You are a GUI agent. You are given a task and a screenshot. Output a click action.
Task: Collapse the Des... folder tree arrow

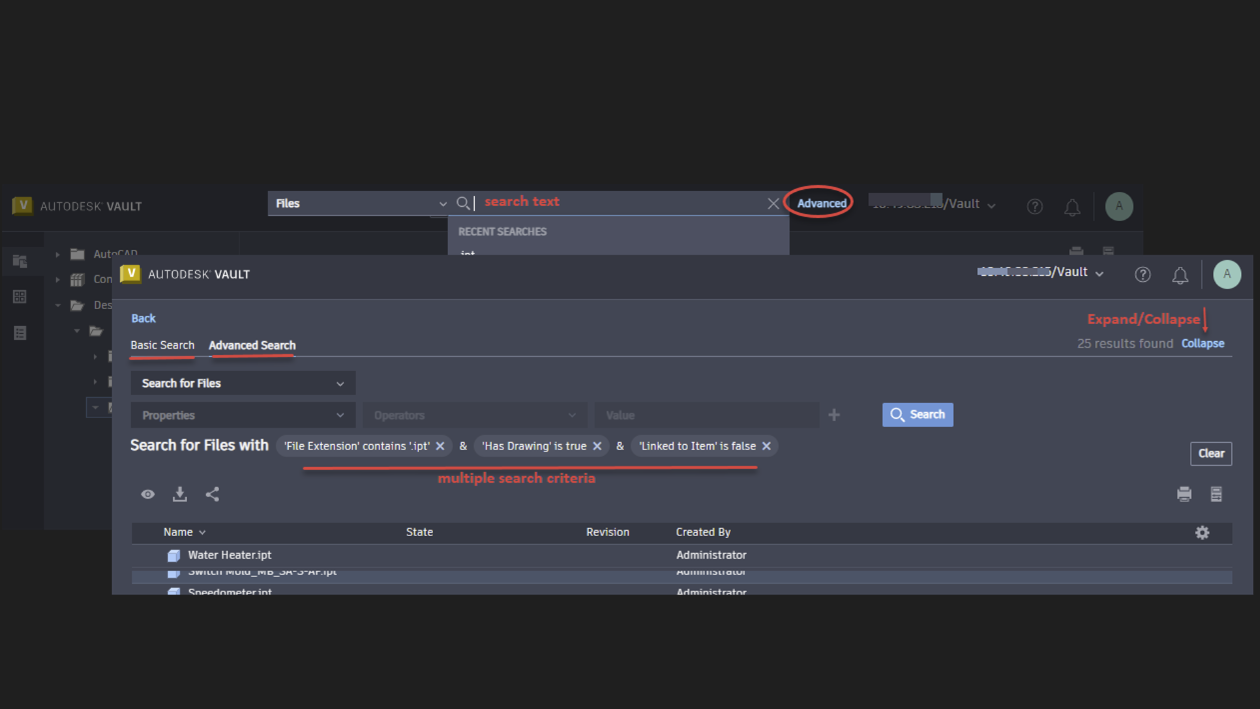point(57,305)
